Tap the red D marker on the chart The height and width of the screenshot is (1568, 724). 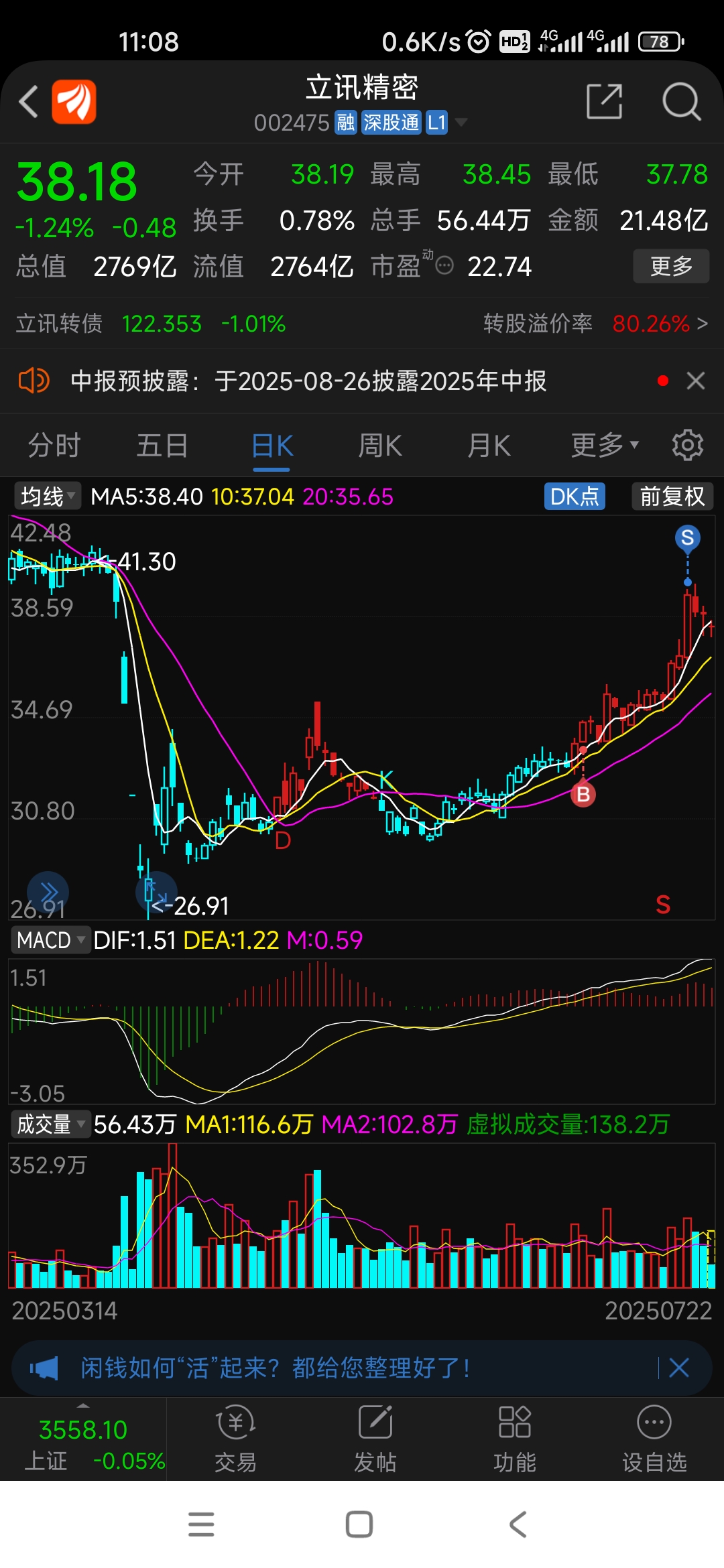283,840
